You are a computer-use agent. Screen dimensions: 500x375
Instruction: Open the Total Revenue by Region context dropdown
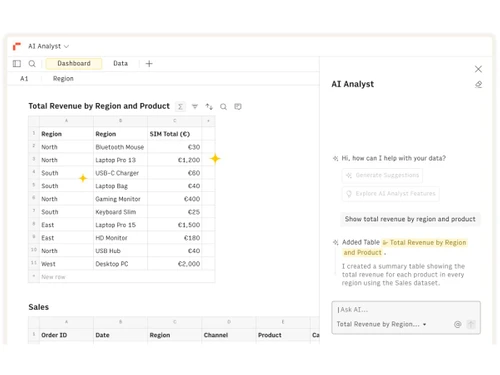[381, 324]
